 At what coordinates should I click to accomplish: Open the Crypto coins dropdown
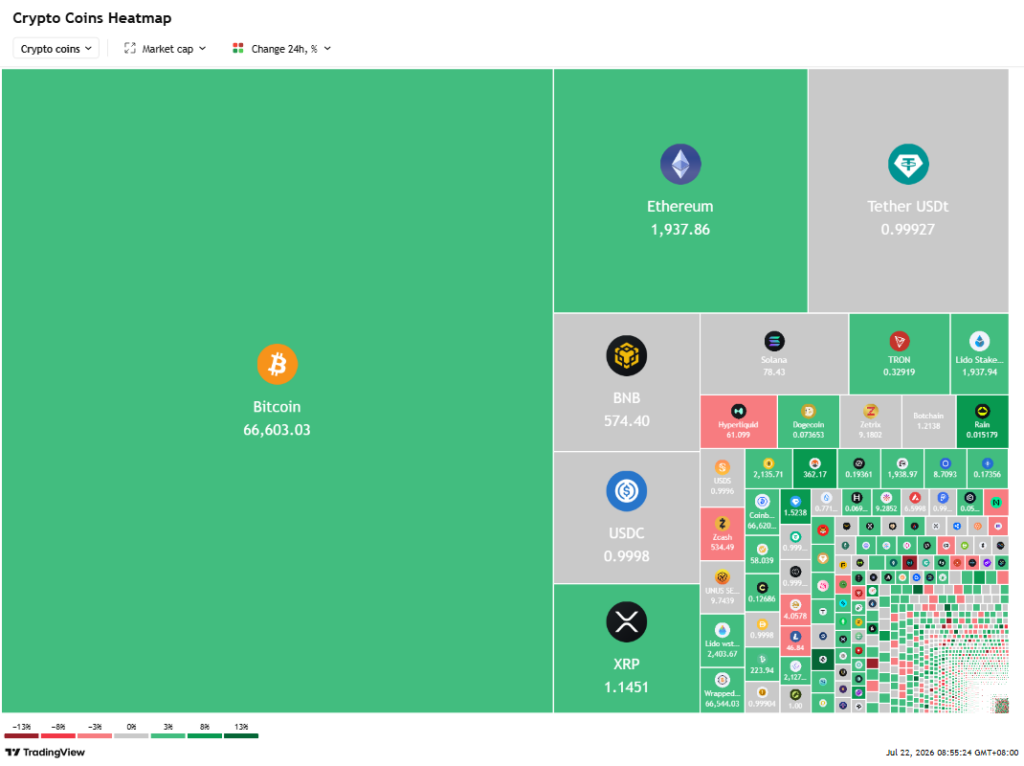click(x=56, y=48)
